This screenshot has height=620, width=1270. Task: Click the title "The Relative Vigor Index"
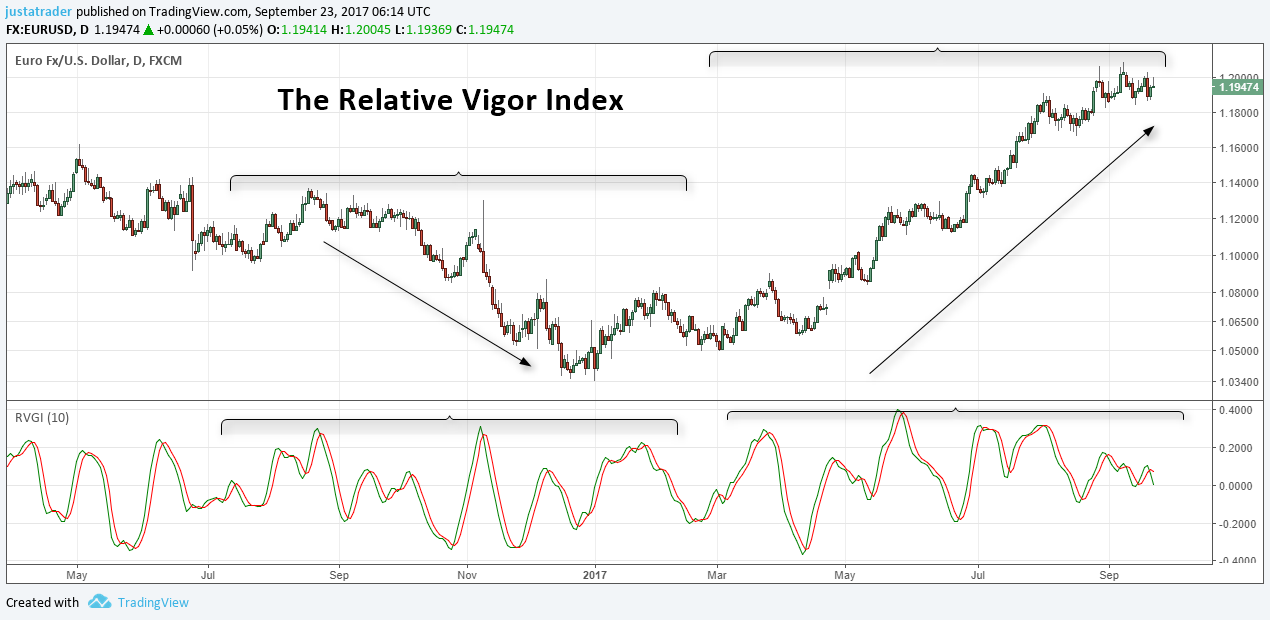coord(449,100)
